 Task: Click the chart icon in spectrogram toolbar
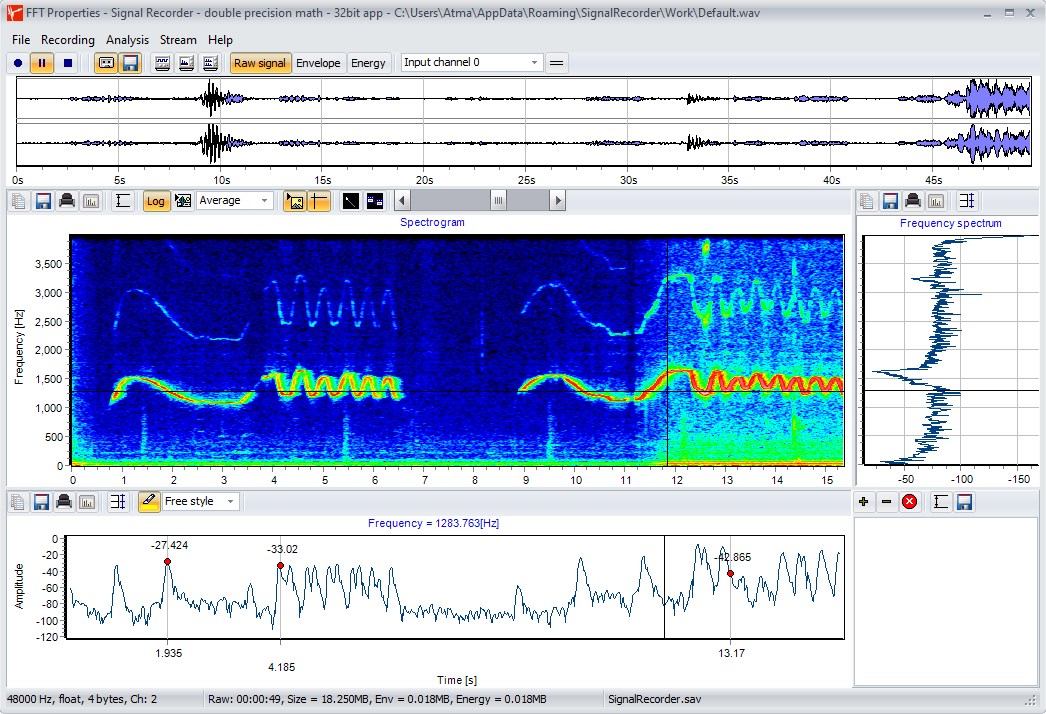click(x=91, y=201)
